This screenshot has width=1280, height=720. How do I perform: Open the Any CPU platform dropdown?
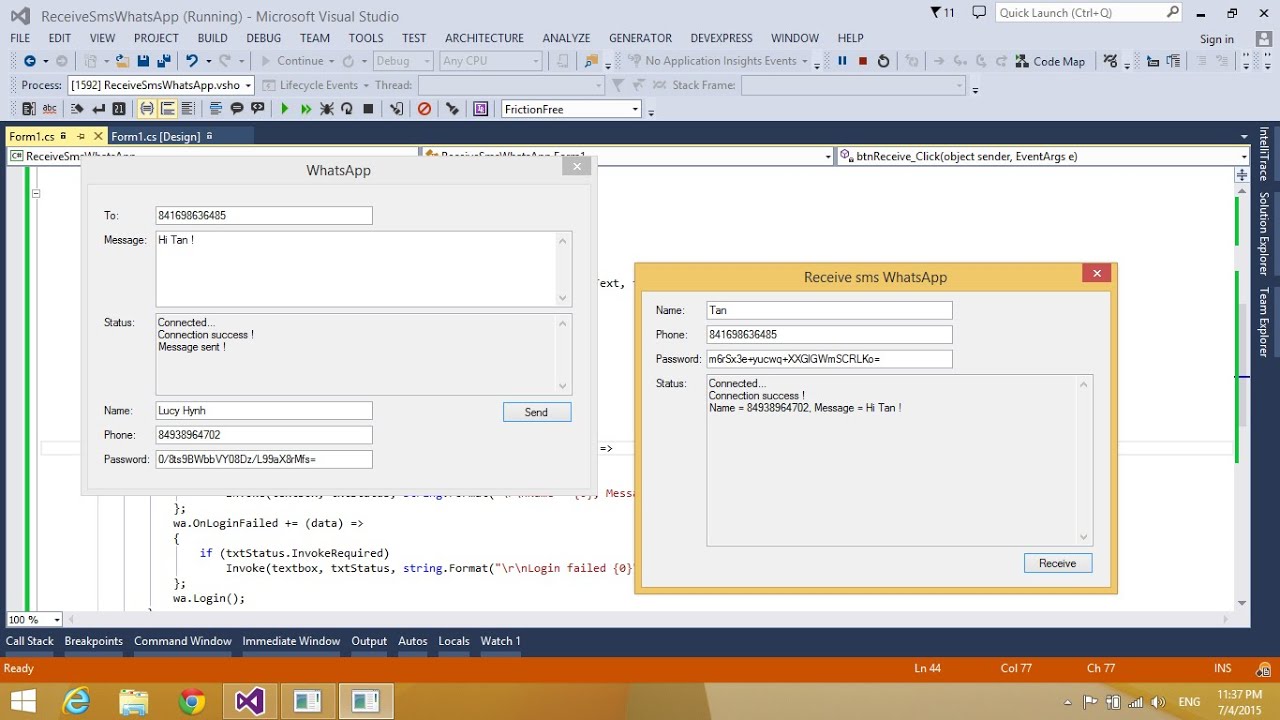pyautogui.click(x=491, y=61)
